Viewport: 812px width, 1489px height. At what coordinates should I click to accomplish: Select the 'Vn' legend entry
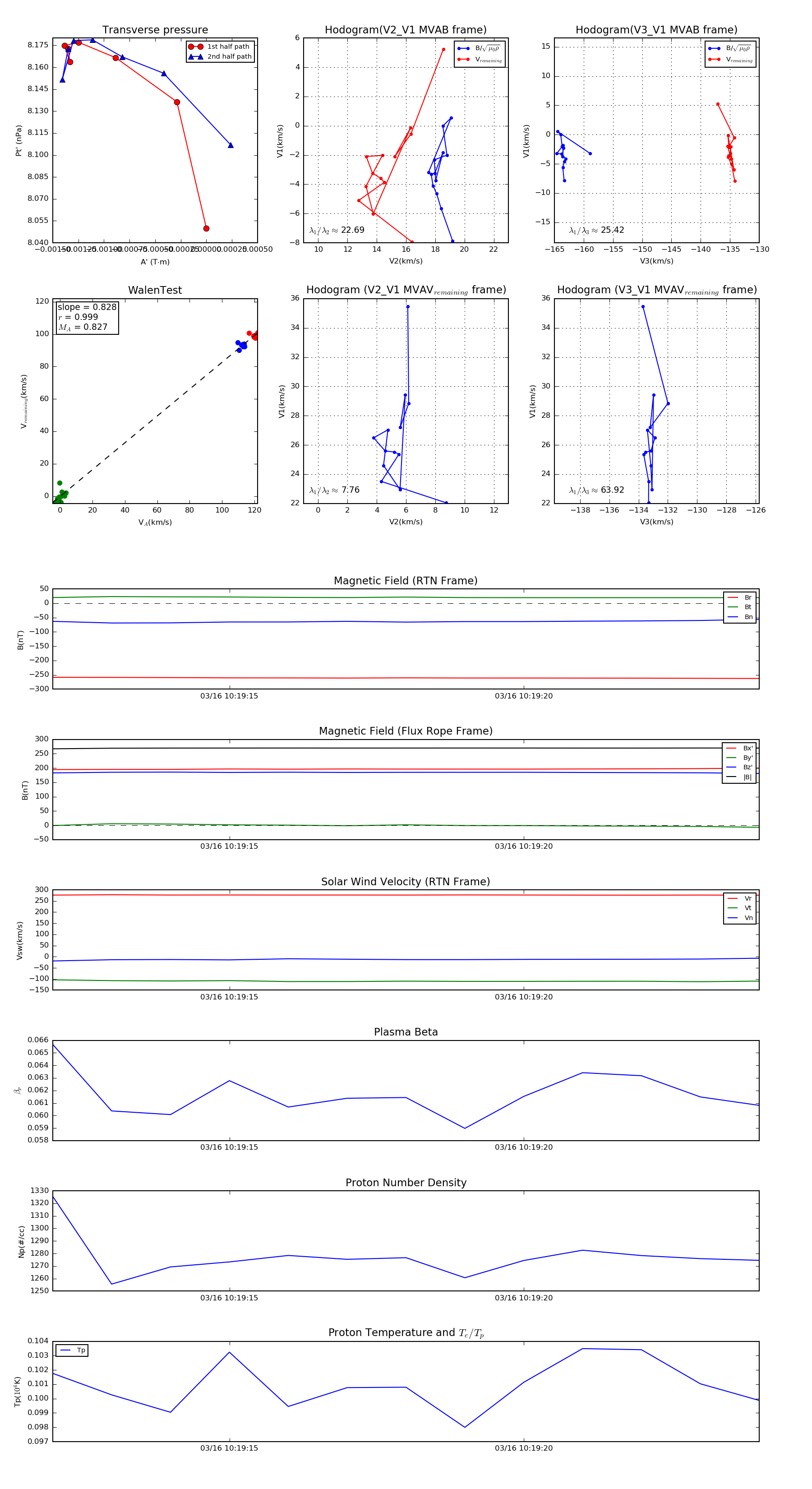coord(740,918)
